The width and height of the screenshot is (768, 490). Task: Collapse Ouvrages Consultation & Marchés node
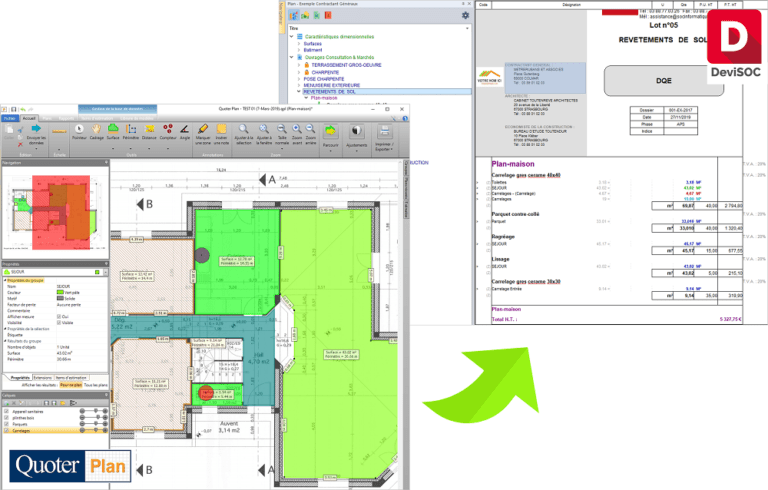click(292, 57)
